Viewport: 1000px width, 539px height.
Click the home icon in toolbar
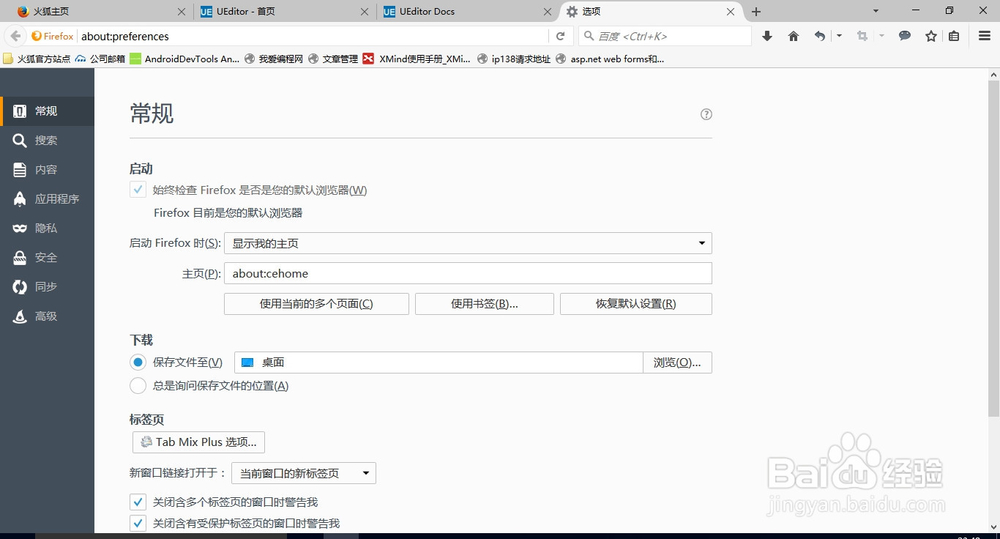(x=793, y=36)
